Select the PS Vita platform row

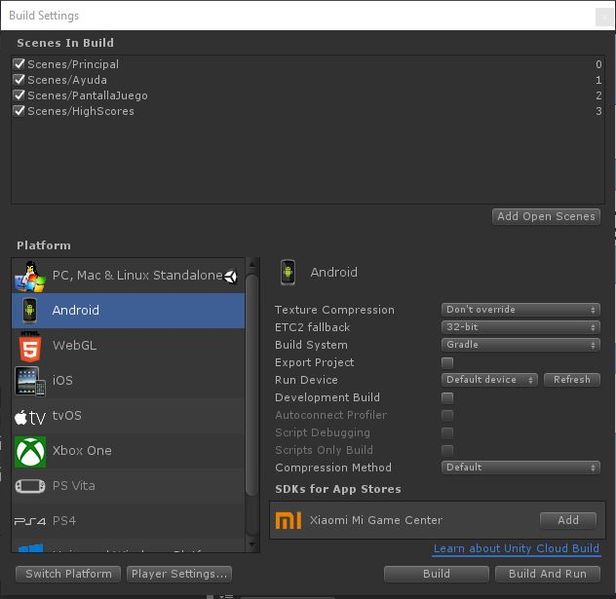click(x=128, y=486)
